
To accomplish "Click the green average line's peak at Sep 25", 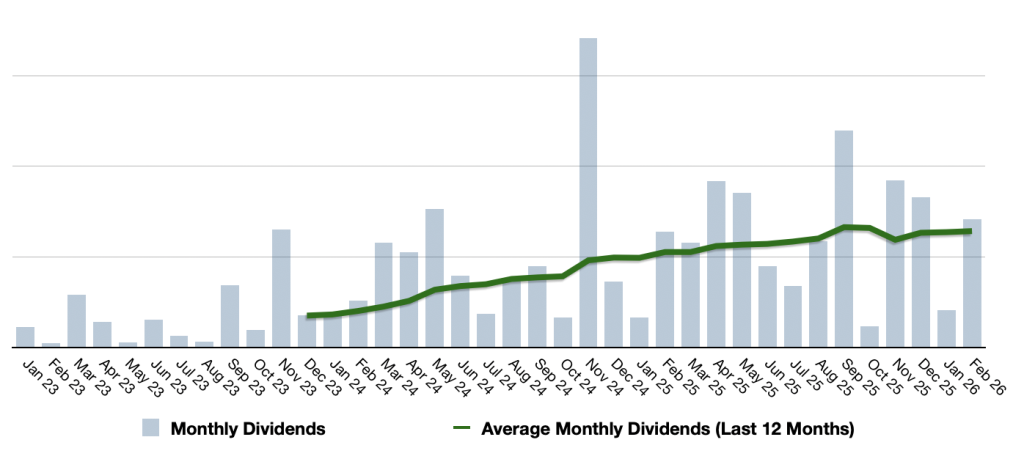I will tap(844, 227).
